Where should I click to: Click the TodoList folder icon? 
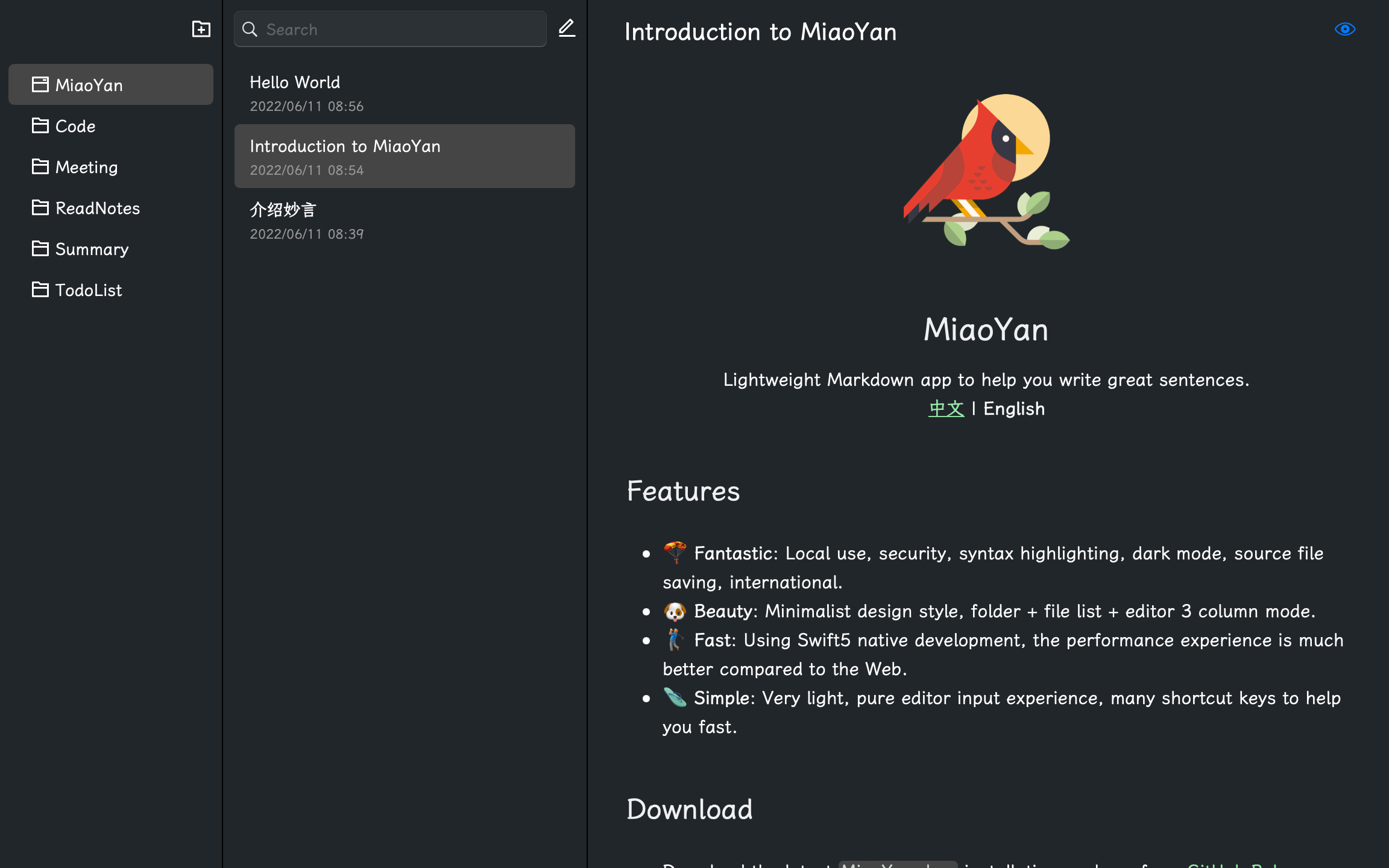point(40,289)
